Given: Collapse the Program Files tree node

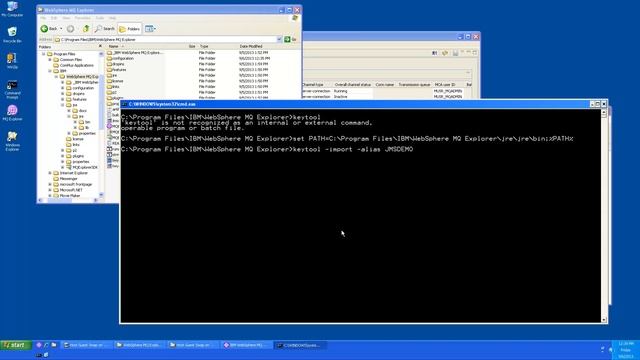Looking at the screenshot, I should (44, 54).
